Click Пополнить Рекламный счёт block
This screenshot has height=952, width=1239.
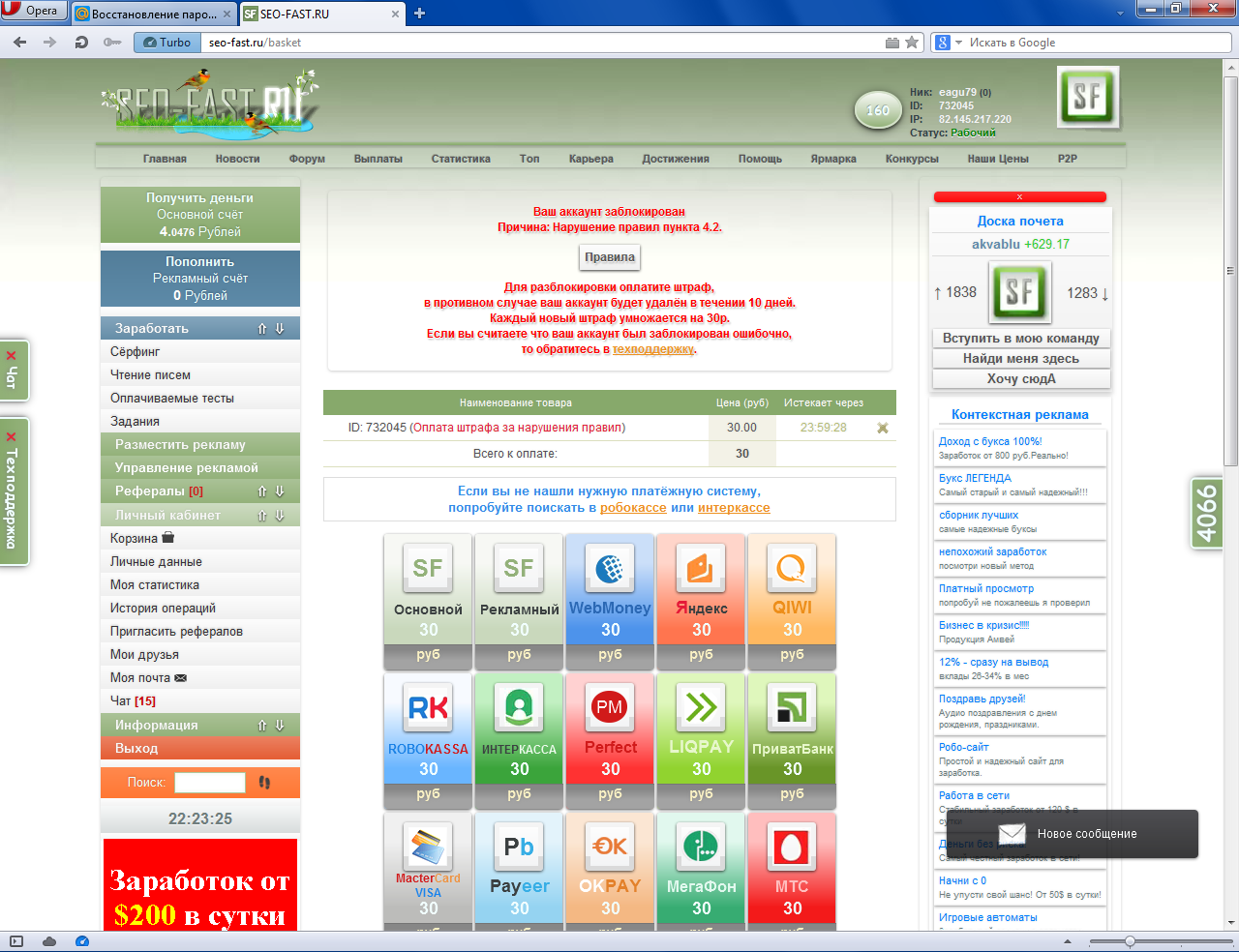click(x=200, y=279)
